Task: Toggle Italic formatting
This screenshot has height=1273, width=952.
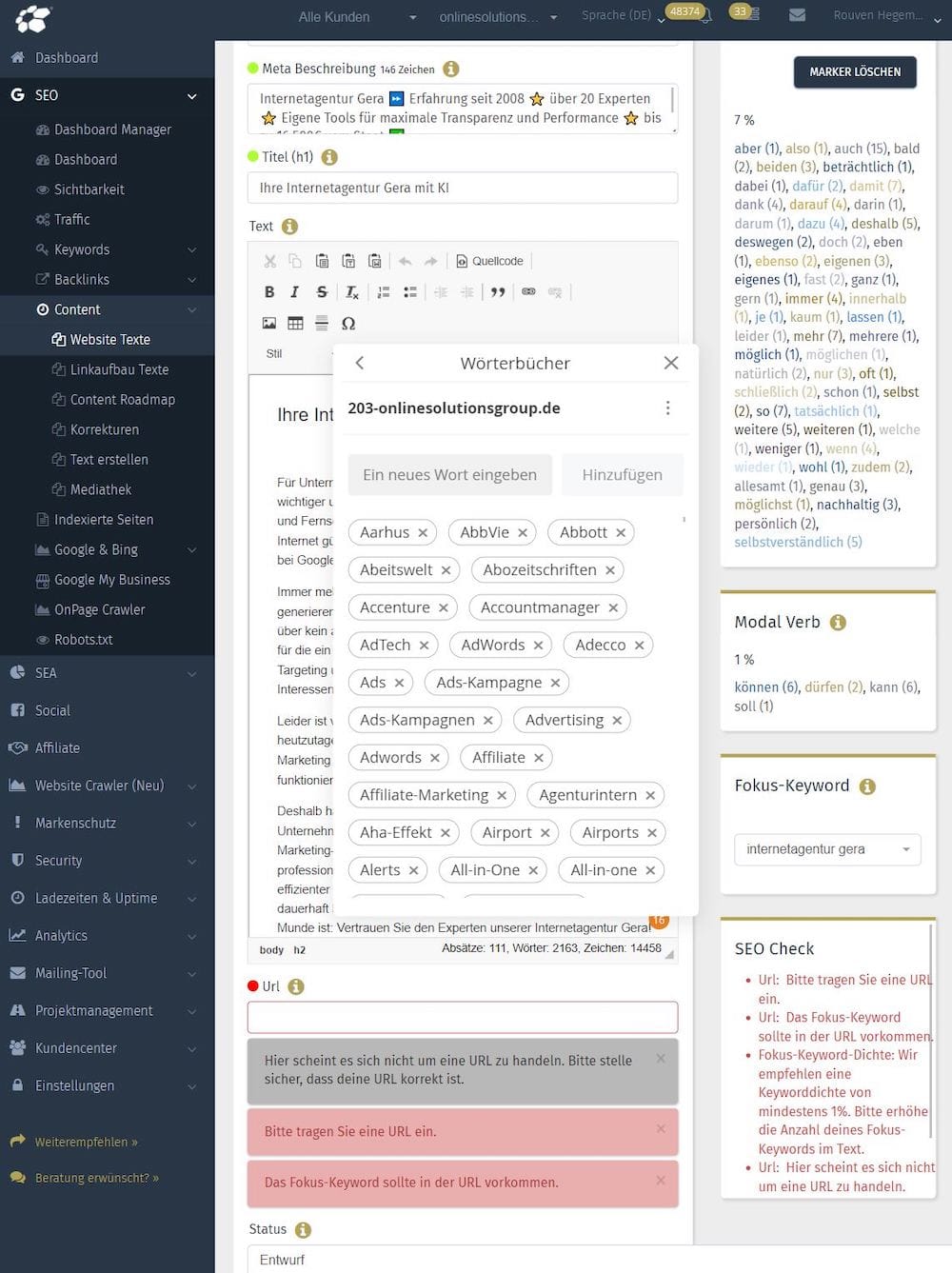Action: click(x=295, y=292)
